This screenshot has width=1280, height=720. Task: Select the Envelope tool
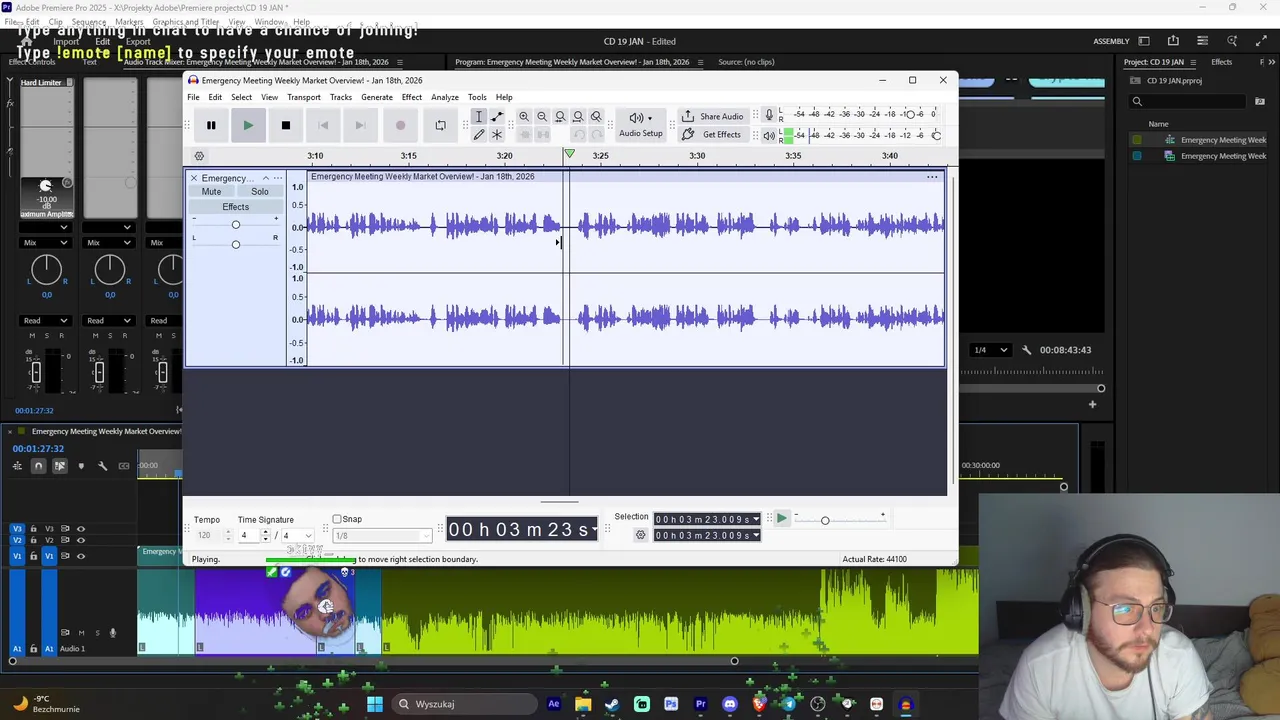coord(497,117)
